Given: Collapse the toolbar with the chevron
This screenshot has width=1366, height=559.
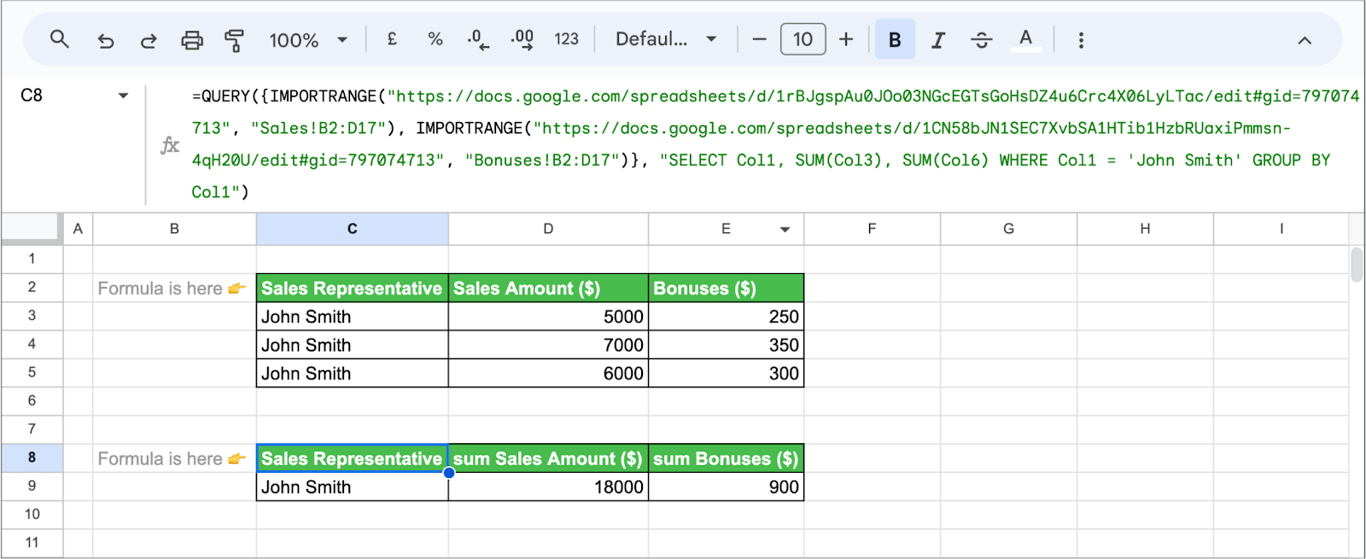Looking at the screenshot, I should 1304,40.
